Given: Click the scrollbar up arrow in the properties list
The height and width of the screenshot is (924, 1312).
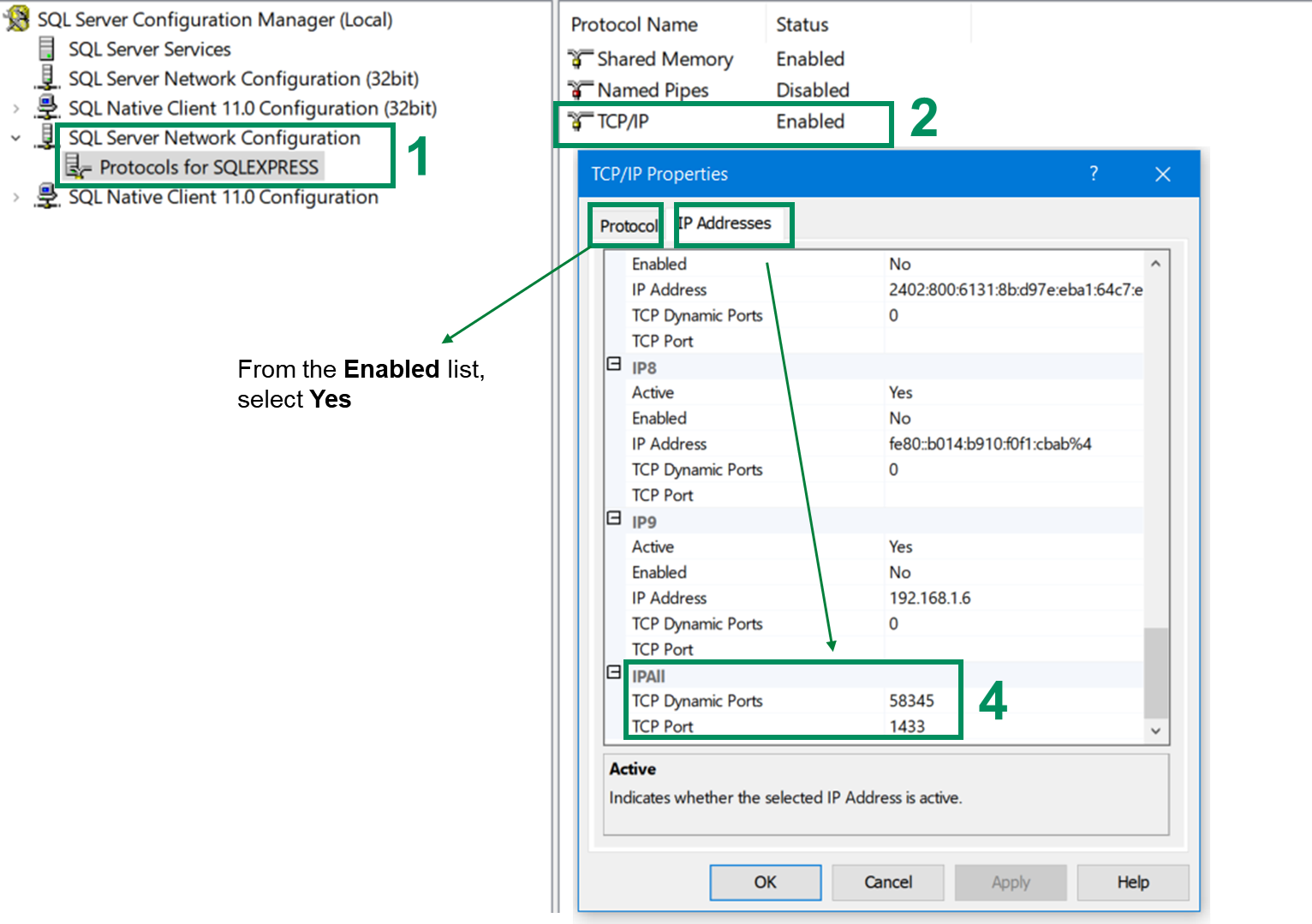Looking at the screenshot, I should tap(1156, 264).
